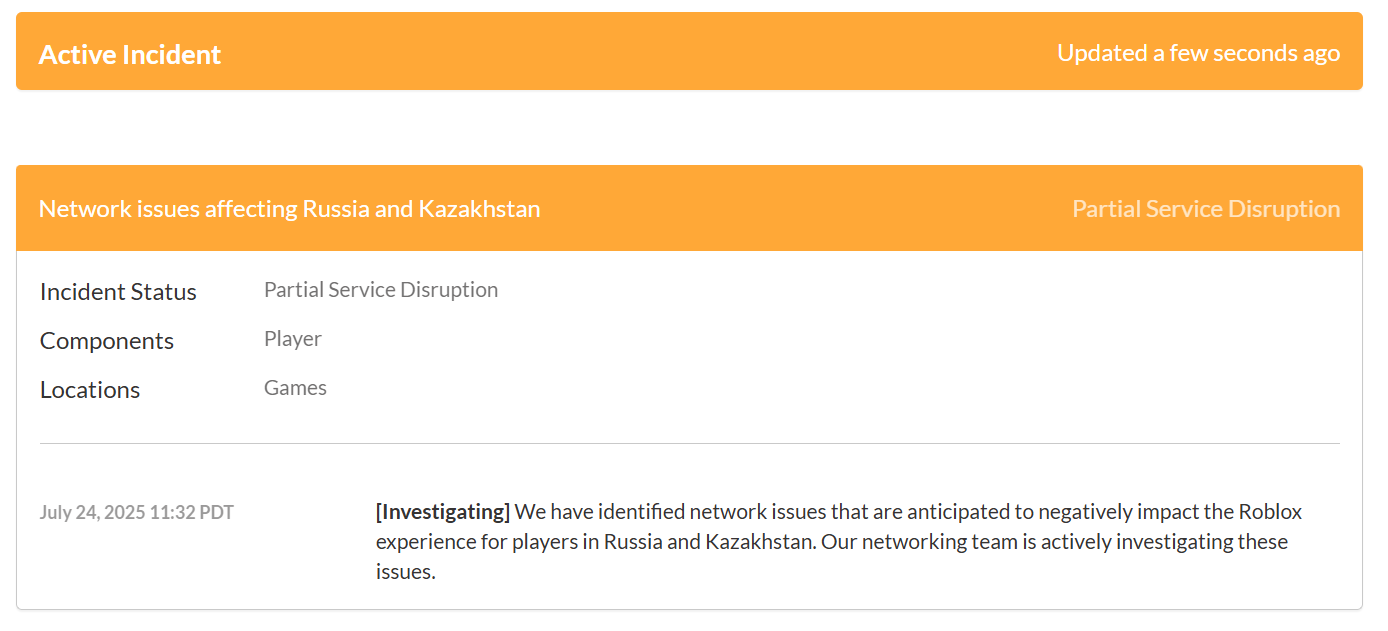
Task: Click the divider line above the incident update
Action: pyautogui.click(x=689, y=443)
